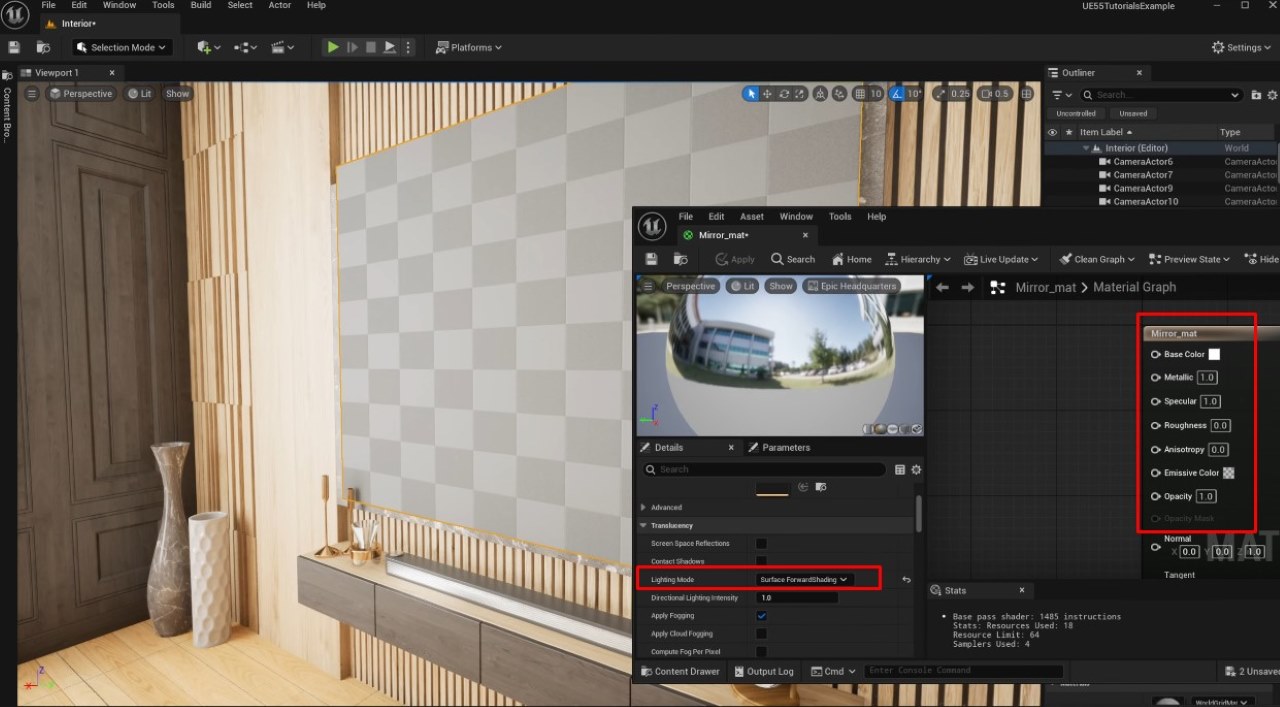1280x707 pixels.
Task: Activate the Search icon in material editor
Action: (x=791, y=259)
